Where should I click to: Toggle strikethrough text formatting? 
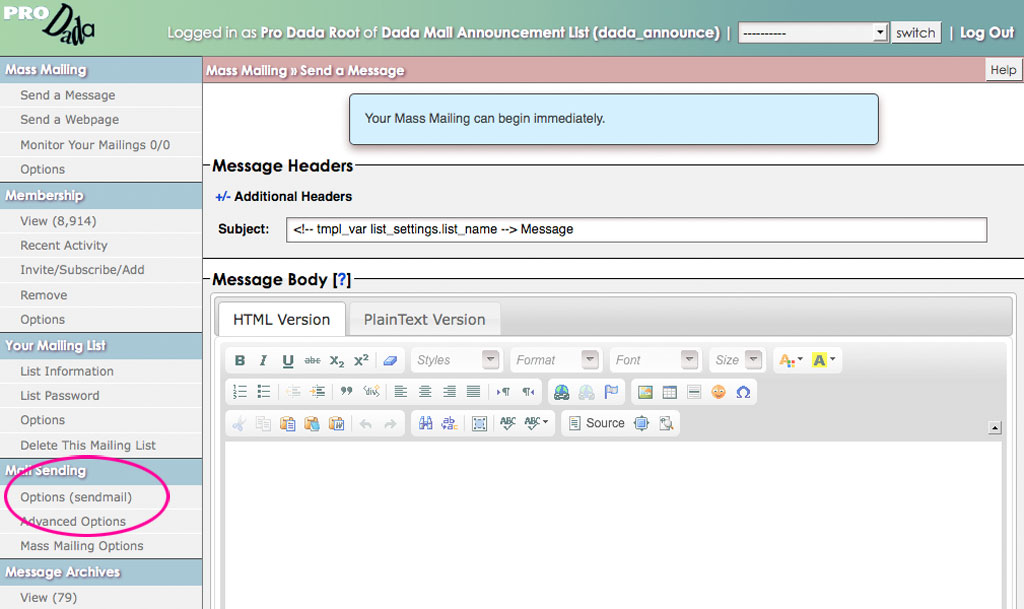(312, 360)
